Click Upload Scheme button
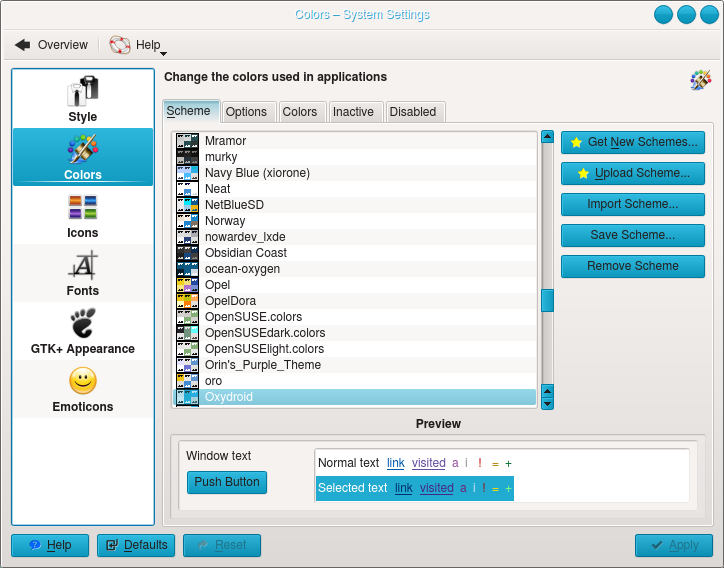The height and width of the screenshot is (568, 724). click(x=633, y=173)
